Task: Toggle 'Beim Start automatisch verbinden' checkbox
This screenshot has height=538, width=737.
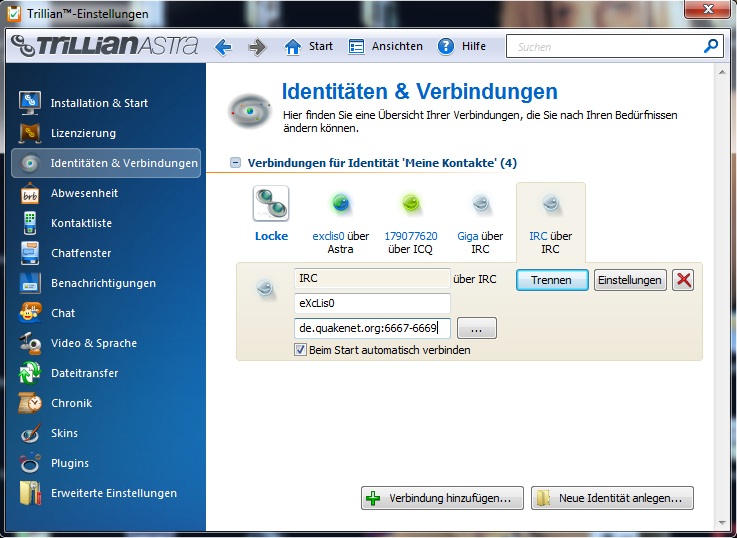Action: (300, 350)
